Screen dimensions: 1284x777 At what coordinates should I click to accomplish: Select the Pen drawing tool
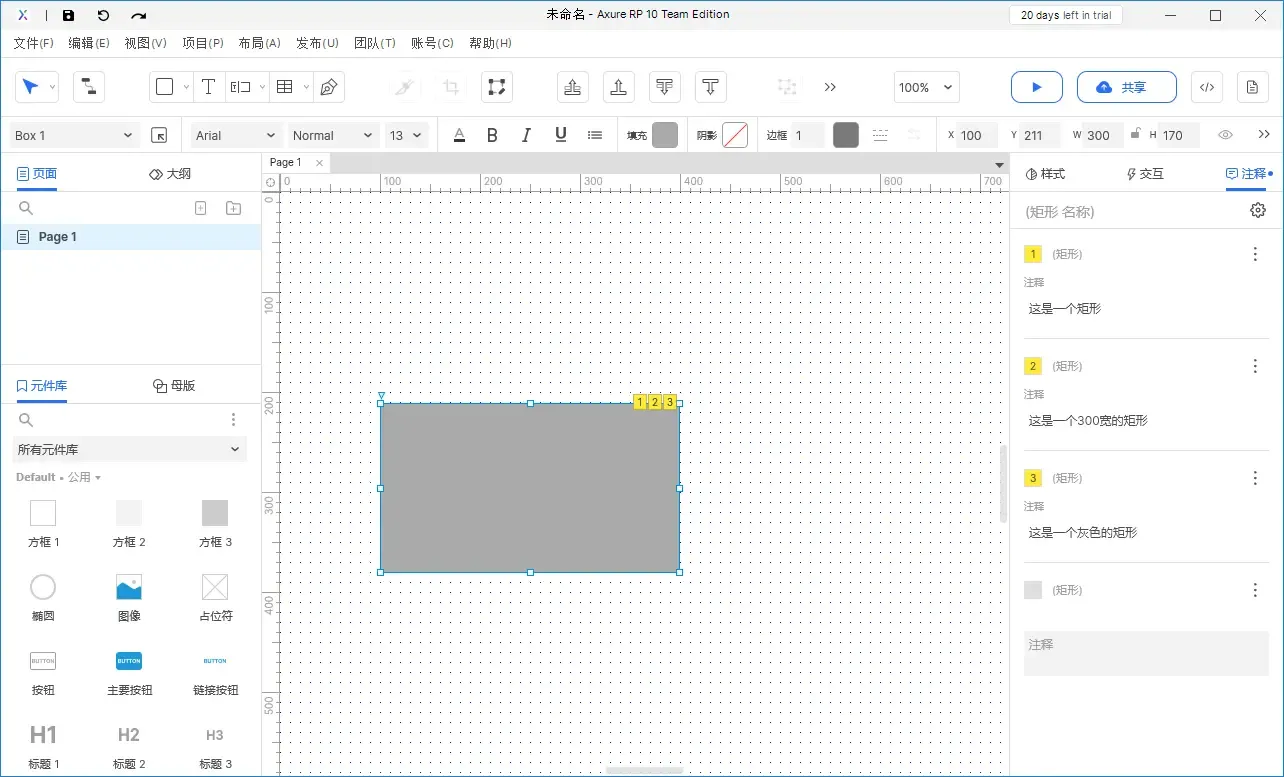pos(328,87)
